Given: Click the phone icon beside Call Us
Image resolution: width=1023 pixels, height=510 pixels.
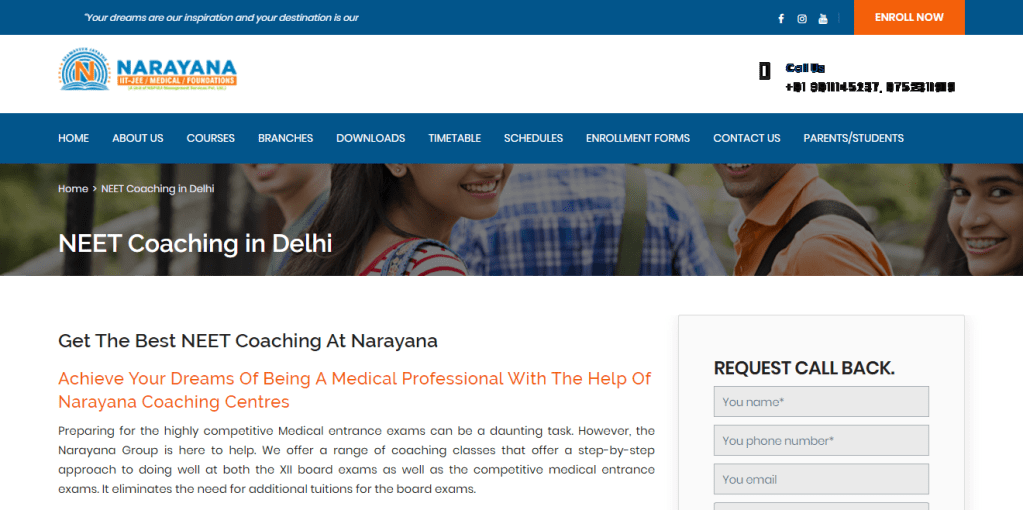Looking at the screenshot, I should pos(765,71).
